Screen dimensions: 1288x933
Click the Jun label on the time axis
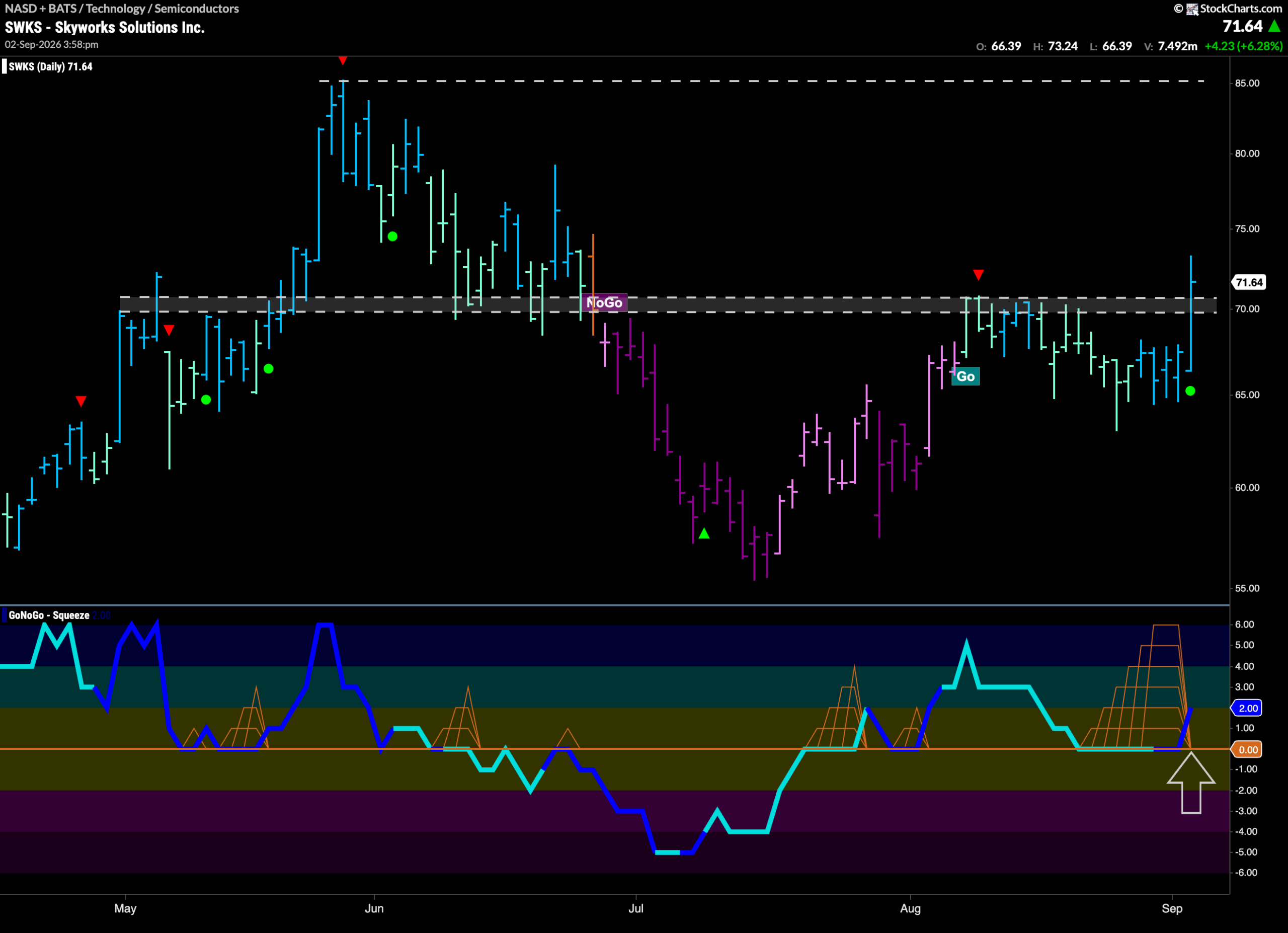coord(374,908)
